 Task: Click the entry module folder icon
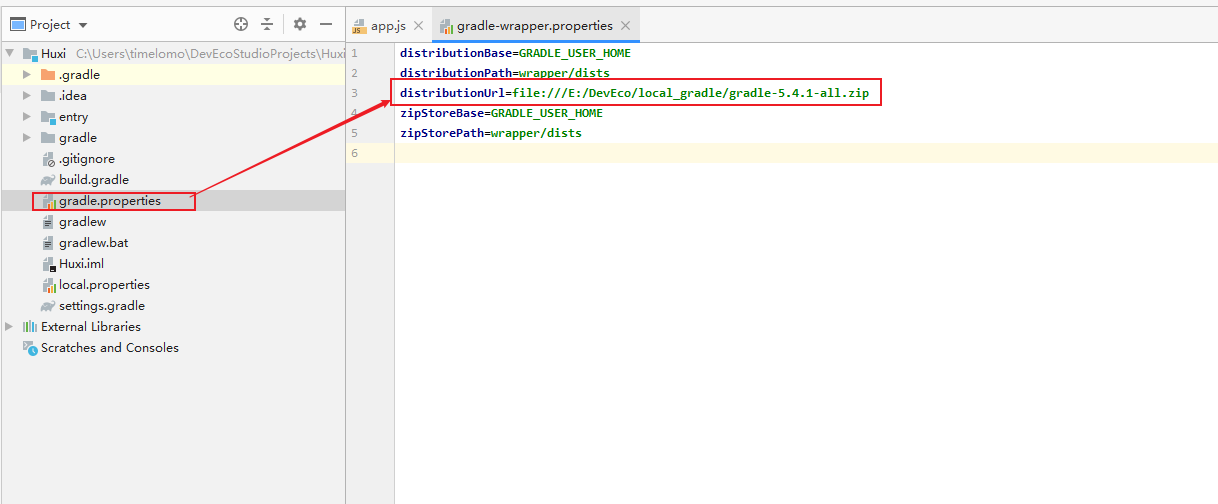[48, 116]
